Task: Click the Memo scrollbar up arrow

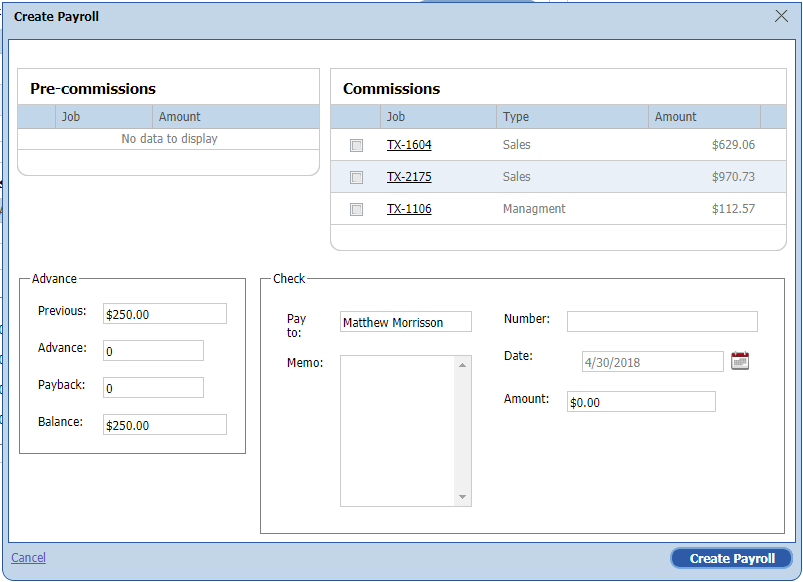Action: tap(462, 365)
